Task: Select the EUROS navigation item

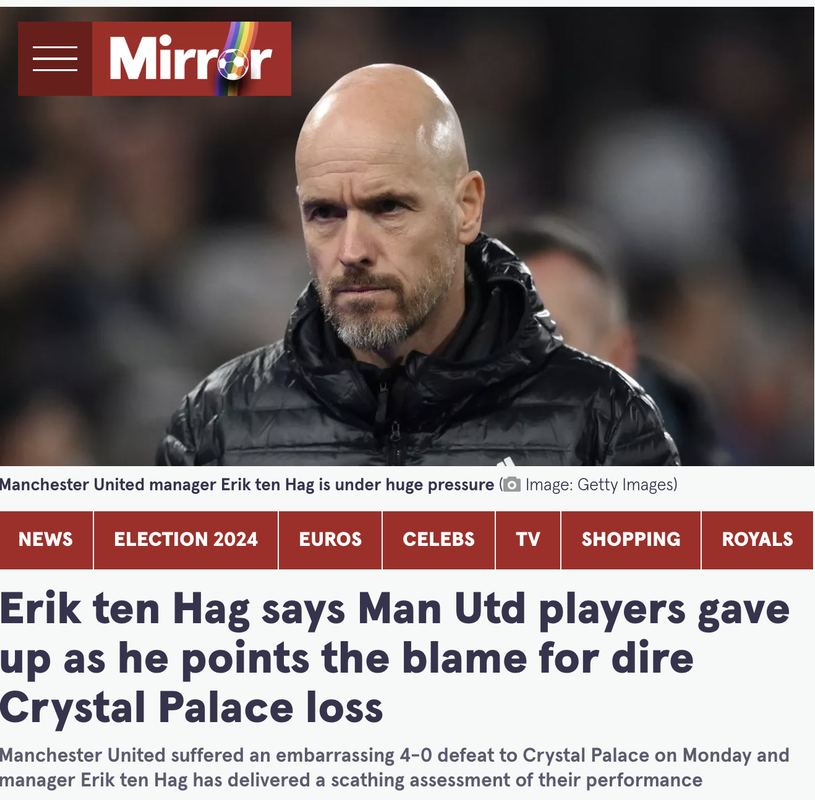Action: 330,540
